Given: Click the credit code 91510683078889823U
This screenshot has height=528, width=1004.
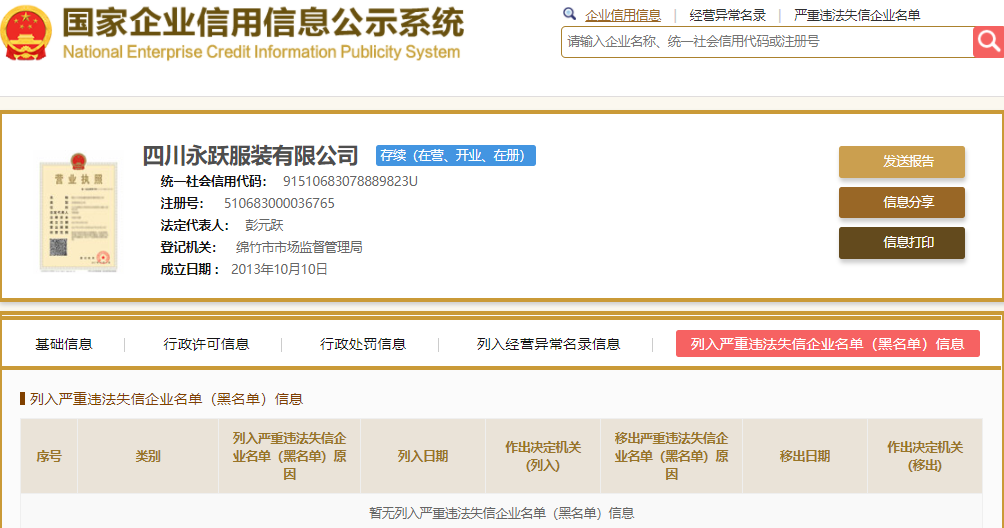Looking at the screenshot, I should [350, 181].
